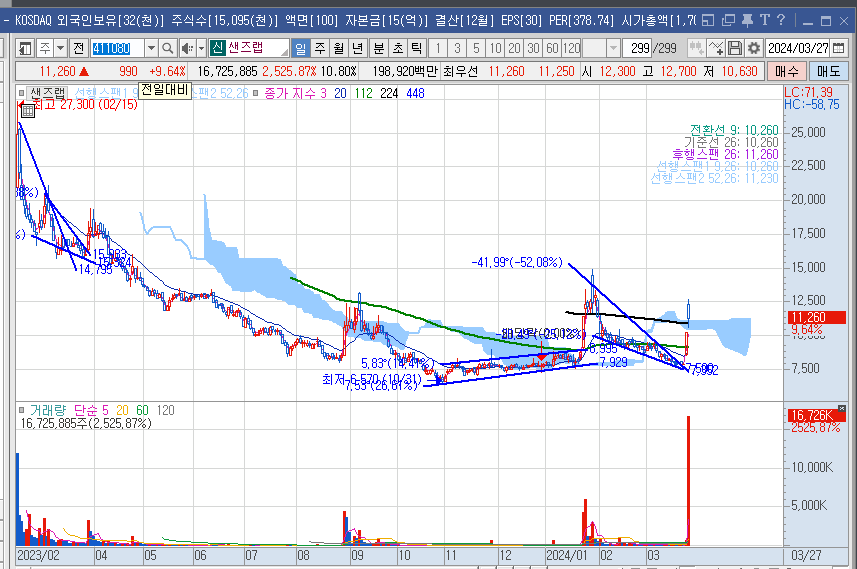This screenshot has height=569, width=857.
Task: Click the 매수 buy button
Action: tap(787, 72)
